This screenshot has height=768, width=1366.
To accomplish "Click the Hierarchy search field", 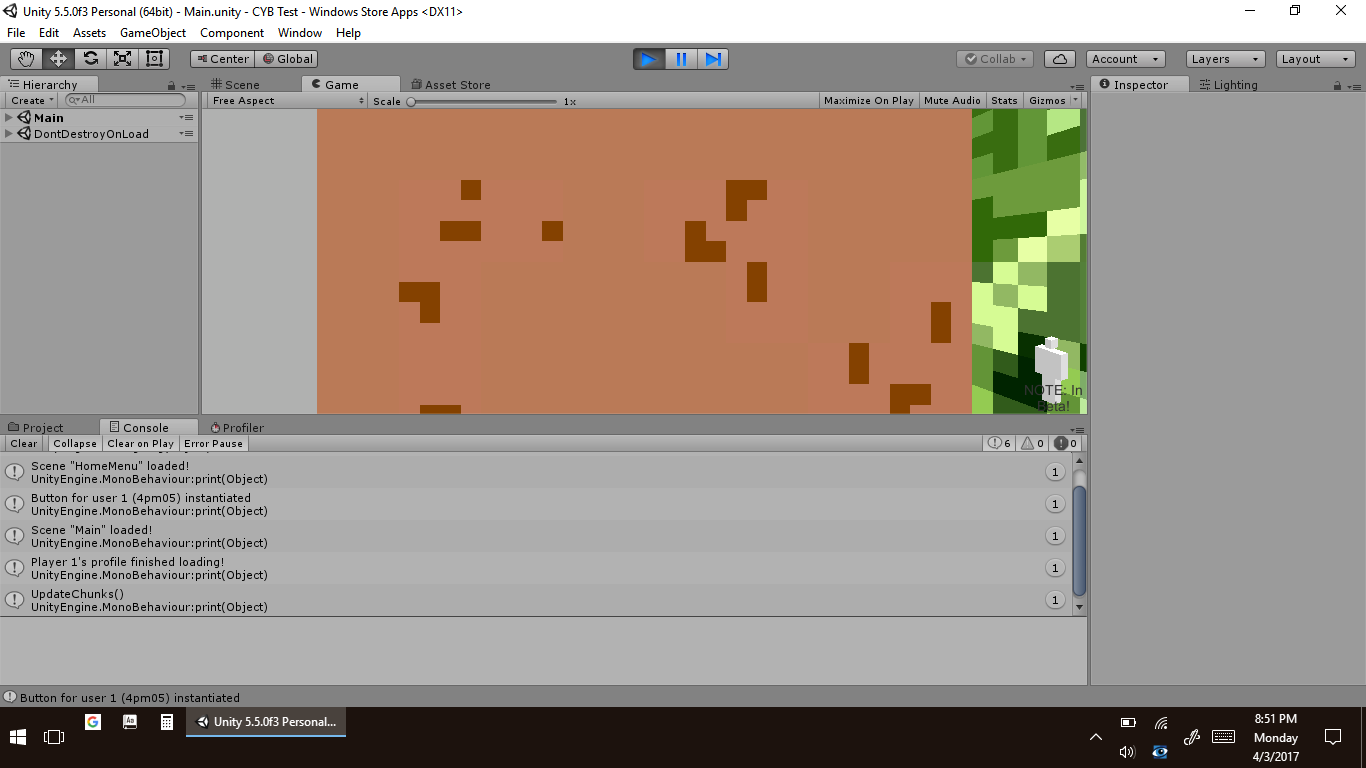I will (127, 100).
